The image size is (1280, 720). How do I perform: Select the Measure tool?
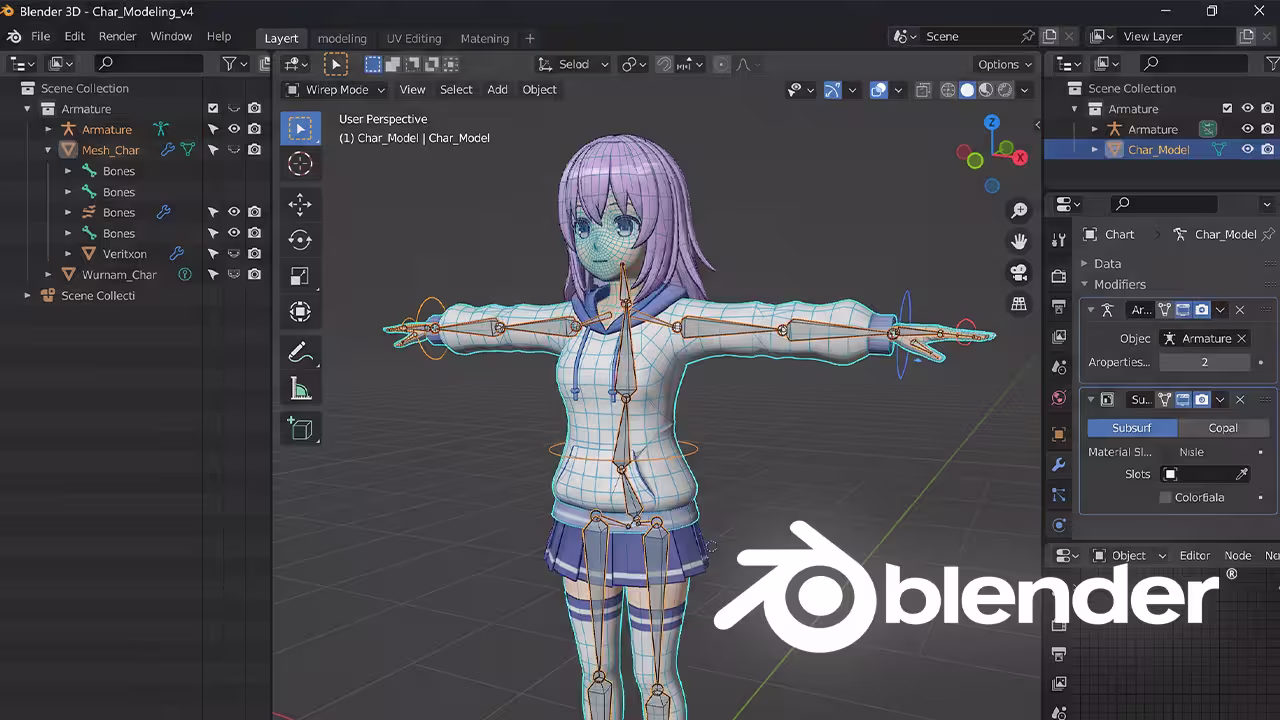coord(300,388)
